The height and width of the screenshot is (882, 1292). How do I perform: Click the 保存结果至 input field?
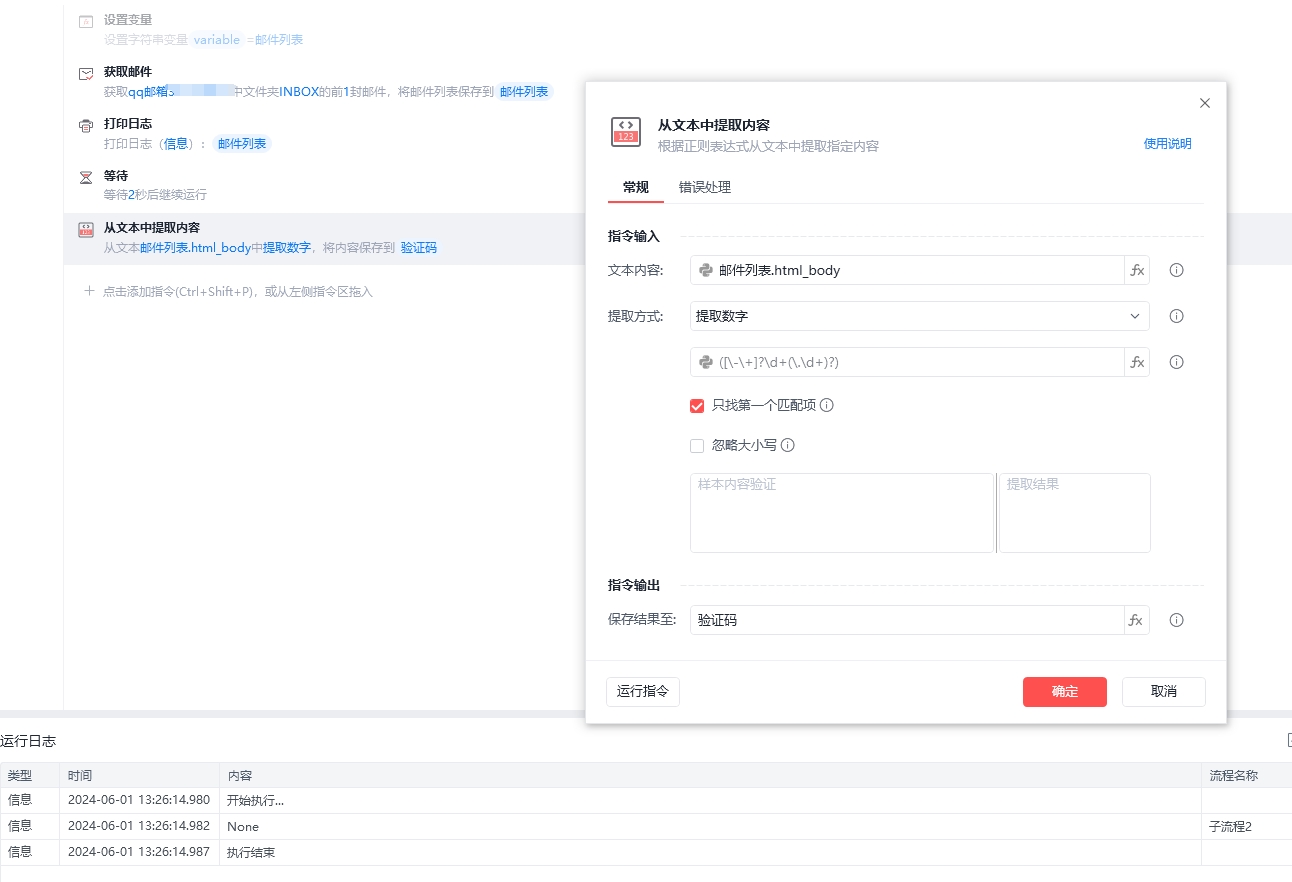tap(907, 620)
